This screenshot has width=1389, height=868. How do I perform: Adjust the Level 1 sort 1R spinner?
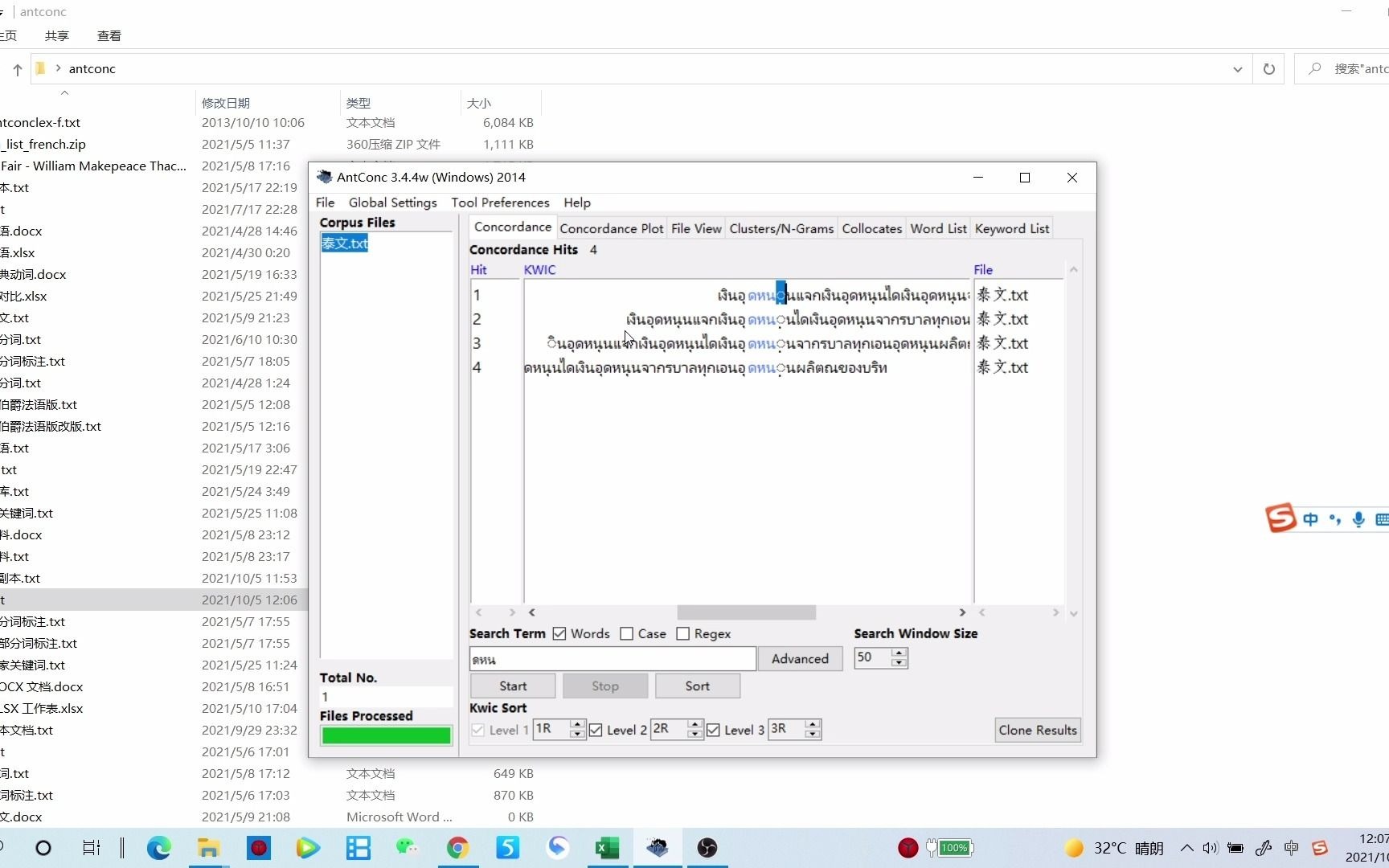coord(577,729)
